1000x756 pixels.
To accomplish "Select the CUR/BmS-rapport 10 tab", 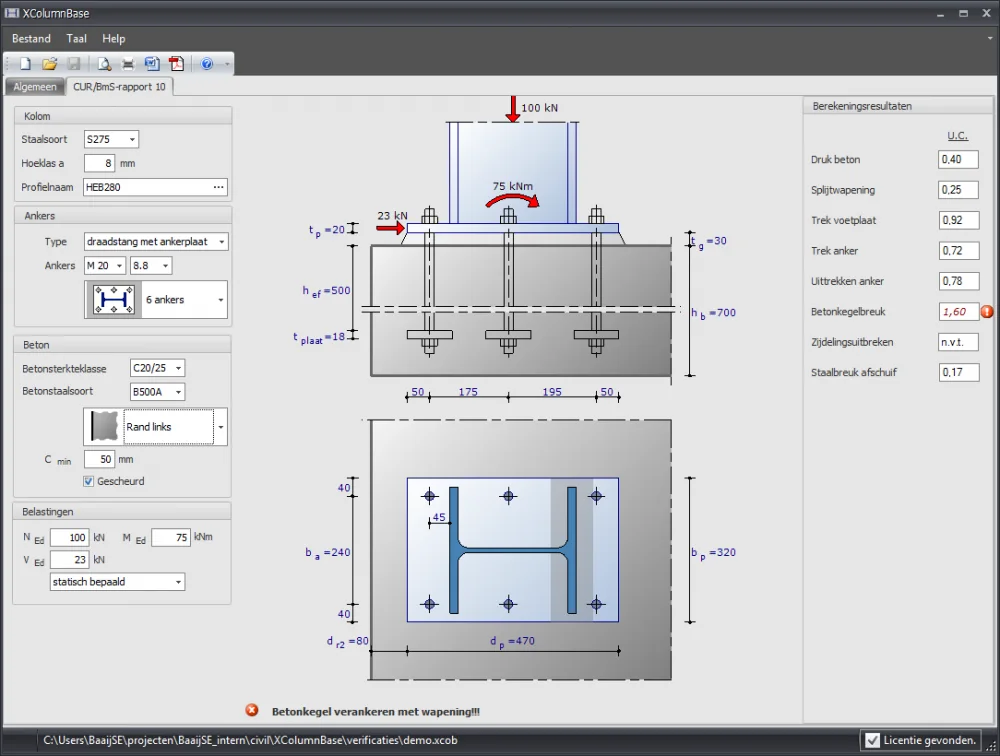I will coord(119,87).
